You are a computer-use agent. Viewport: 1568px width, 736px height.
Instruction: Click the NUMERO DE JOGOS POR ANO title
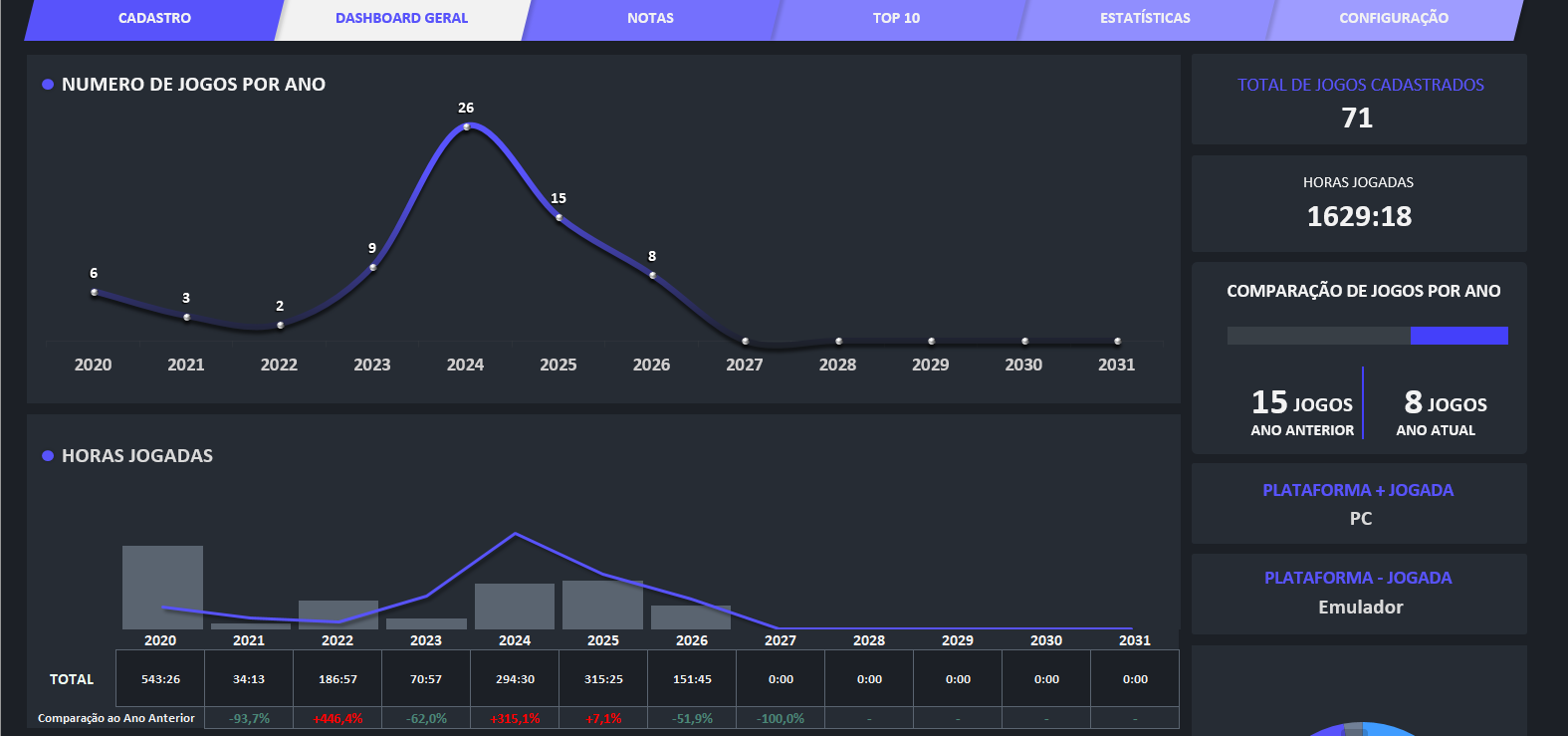[x=193, y=85]
